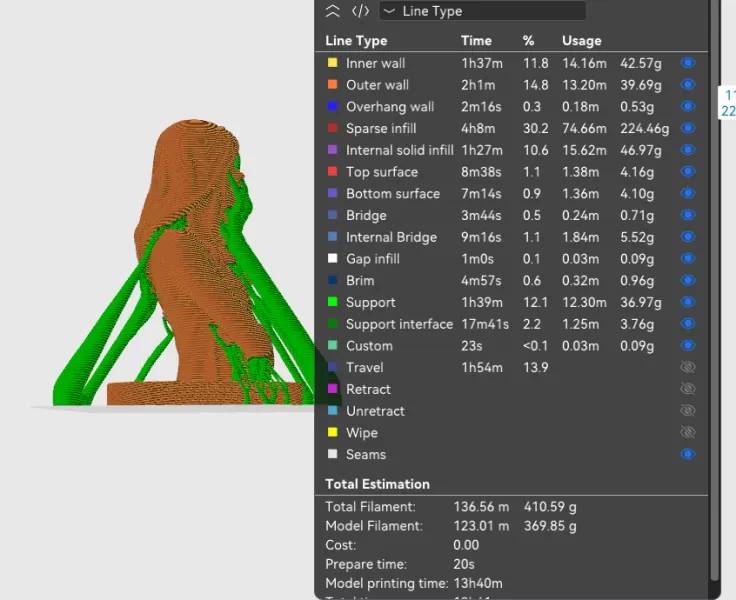
Task: Click the yellow Wipe color swatch
Action: 332,432
